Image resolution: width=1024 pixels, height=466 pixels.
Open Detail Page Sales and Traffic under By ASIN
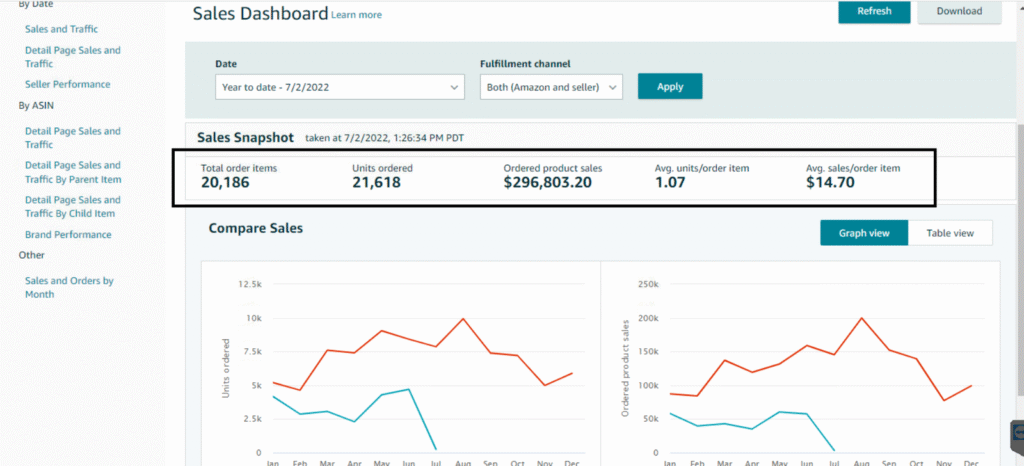(x=72, y=138)
